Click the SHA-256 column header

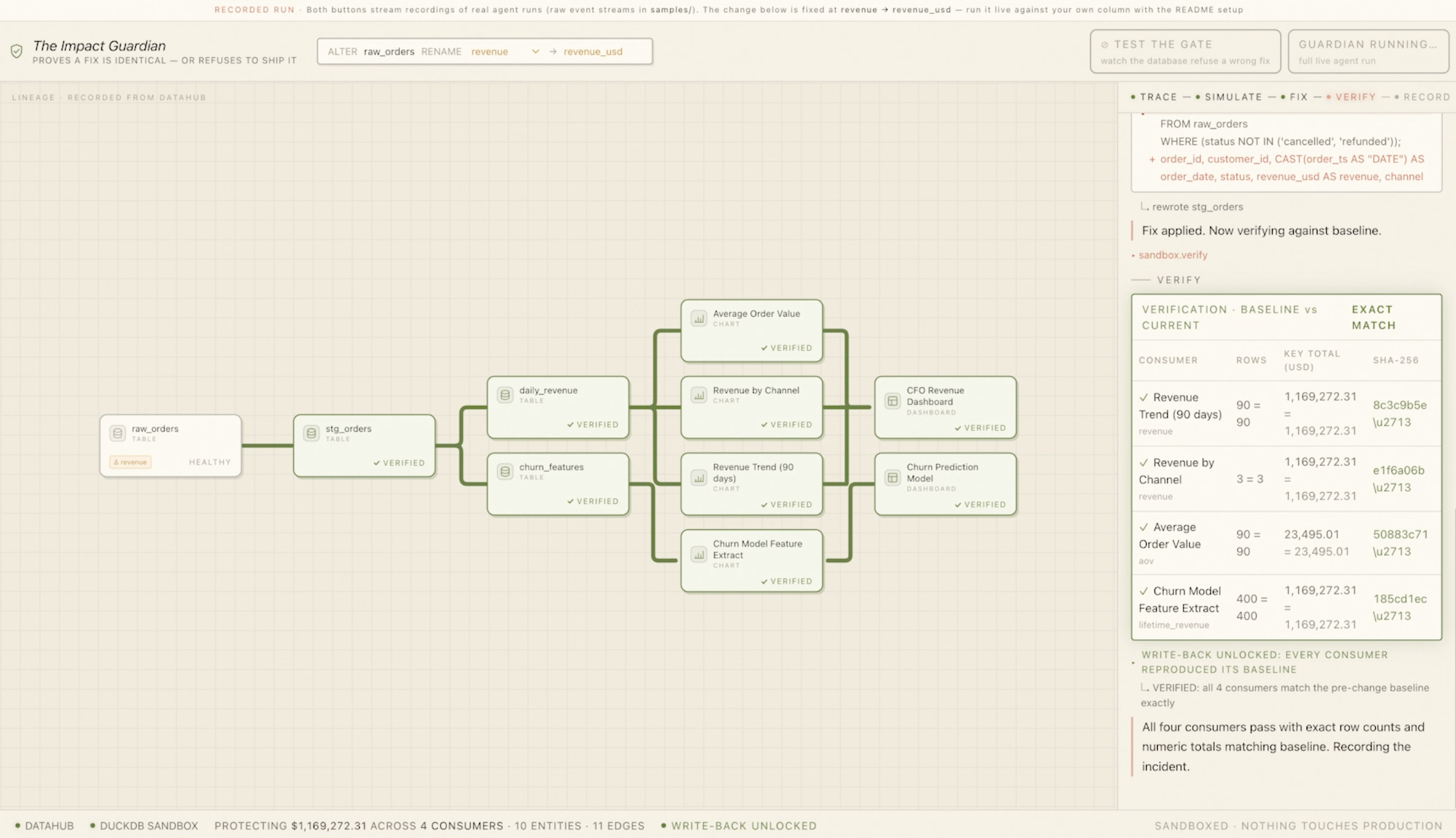(x=1396, y=360)
